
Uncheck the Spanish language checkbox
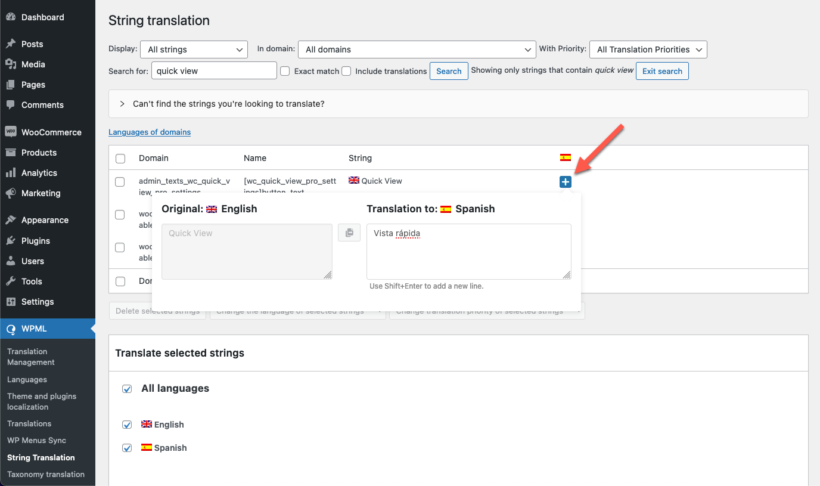127,448
